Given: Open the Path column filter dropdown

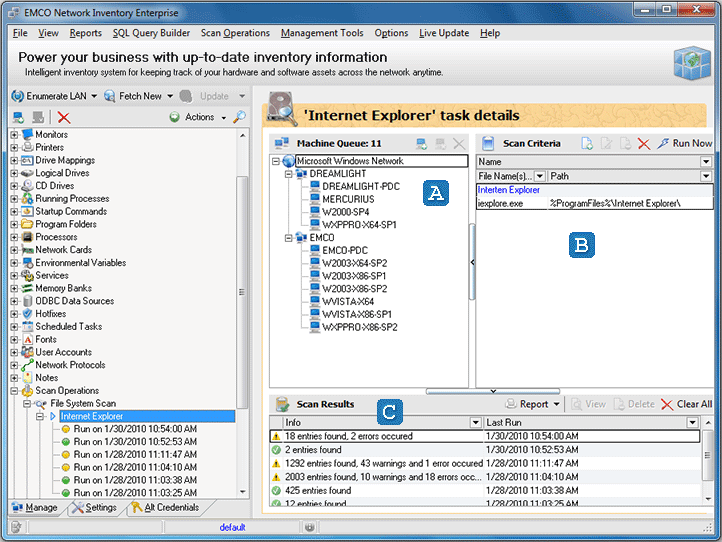Looking at the screenshot, I should pyautogui.click(x=706, y=176).
